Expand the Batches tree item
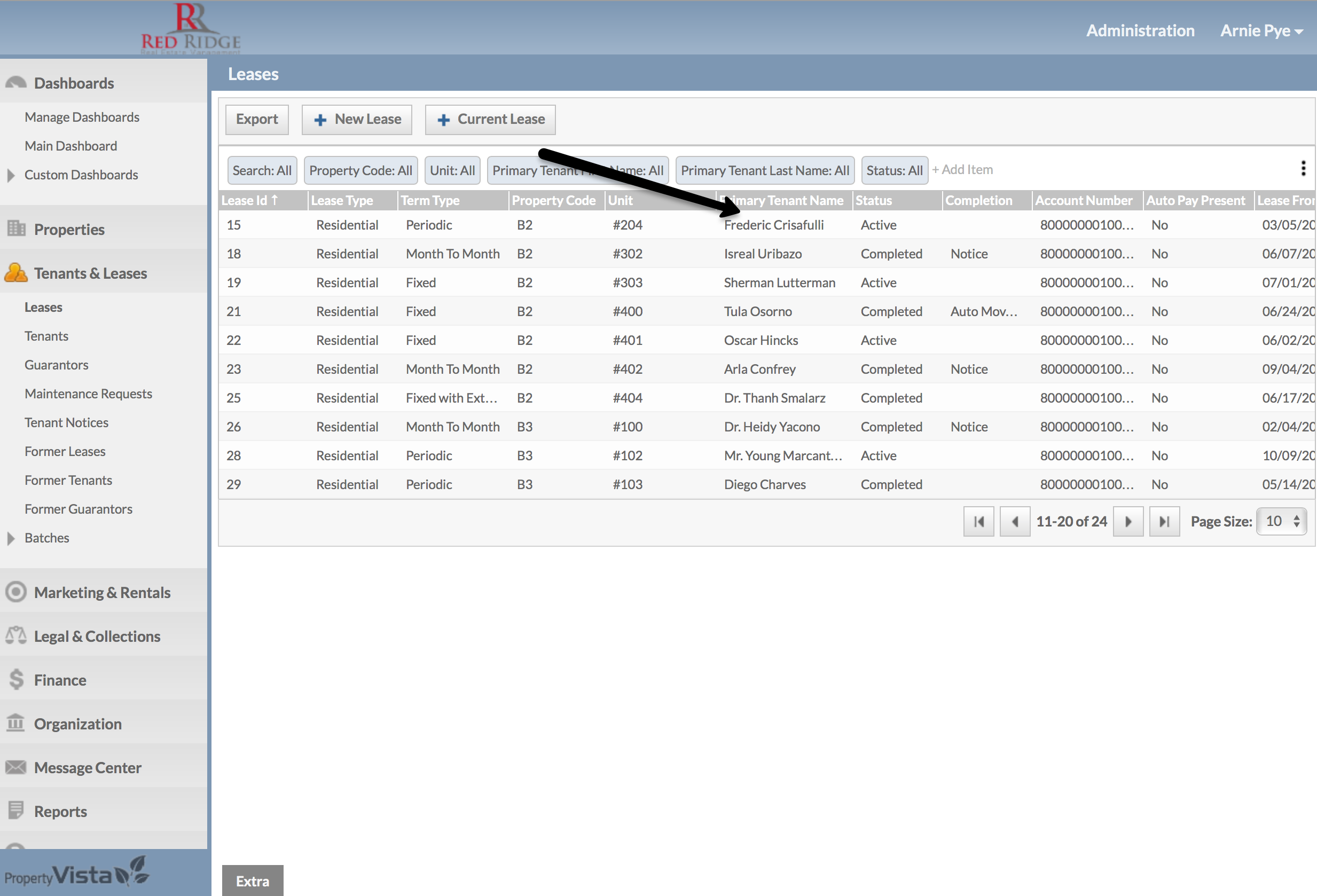The width and height of the screenshot is (1317, 896). (11, 538)
